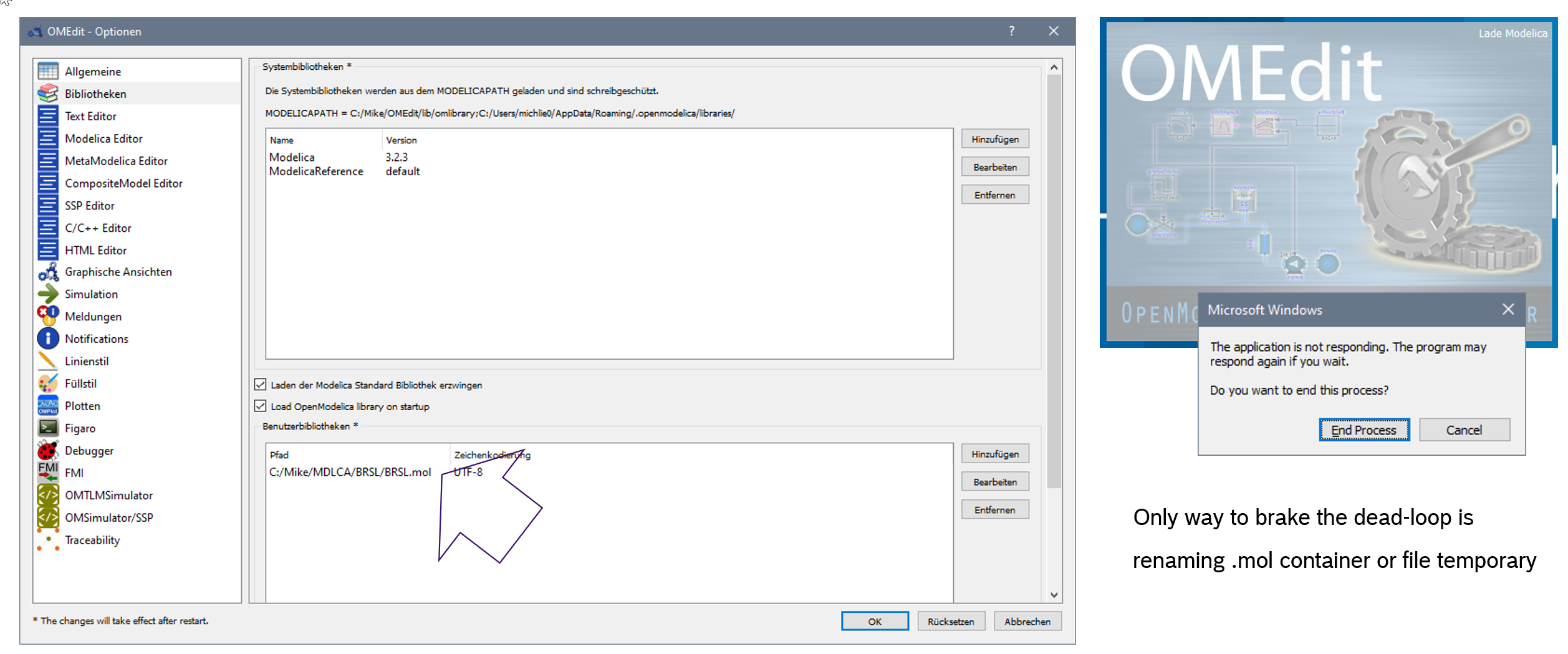The image size is (1568, 654).
Task: Select the Bibliotheken books icon
Action: coord(47,94)
